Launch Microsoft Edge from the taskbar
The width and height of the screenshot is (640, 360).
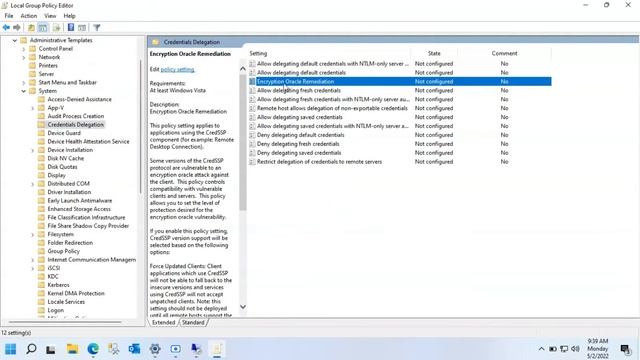[93, 349]
